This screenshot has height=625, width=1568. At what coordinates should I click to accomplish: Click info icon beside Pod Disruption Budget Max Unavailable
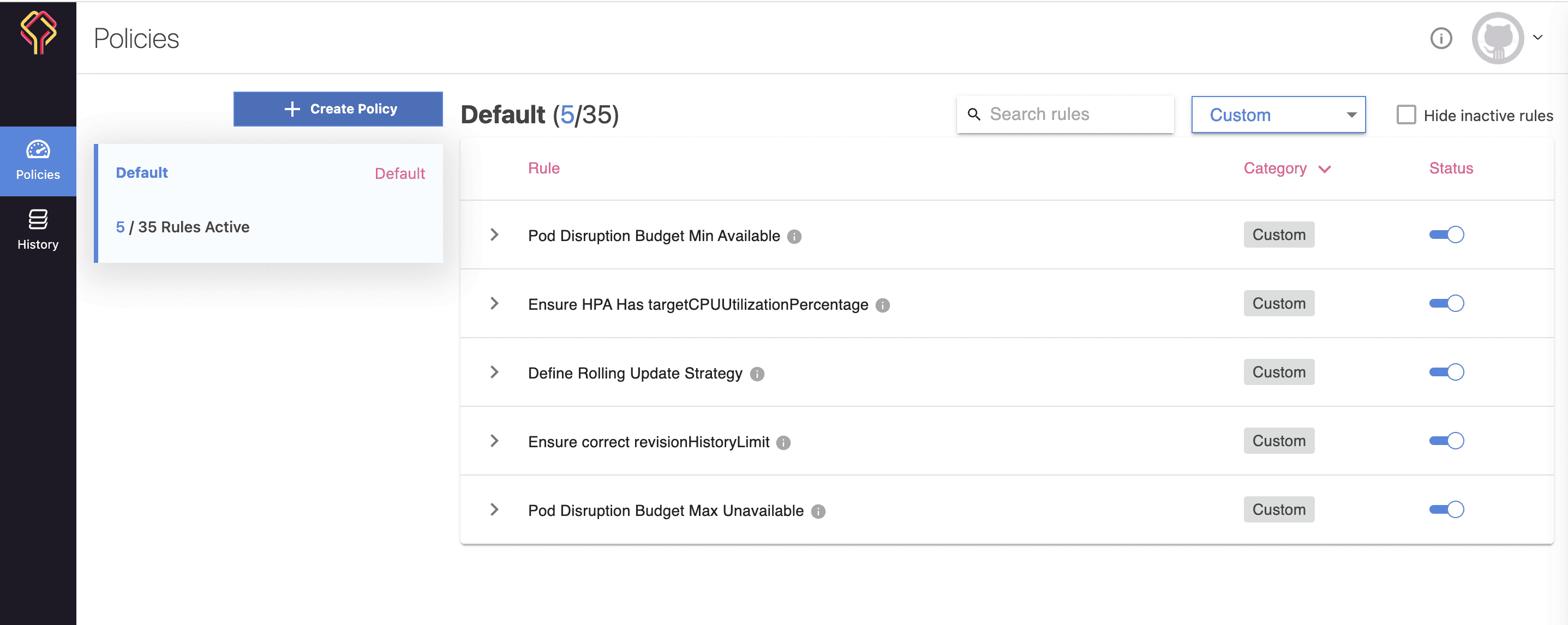[818, 512]
